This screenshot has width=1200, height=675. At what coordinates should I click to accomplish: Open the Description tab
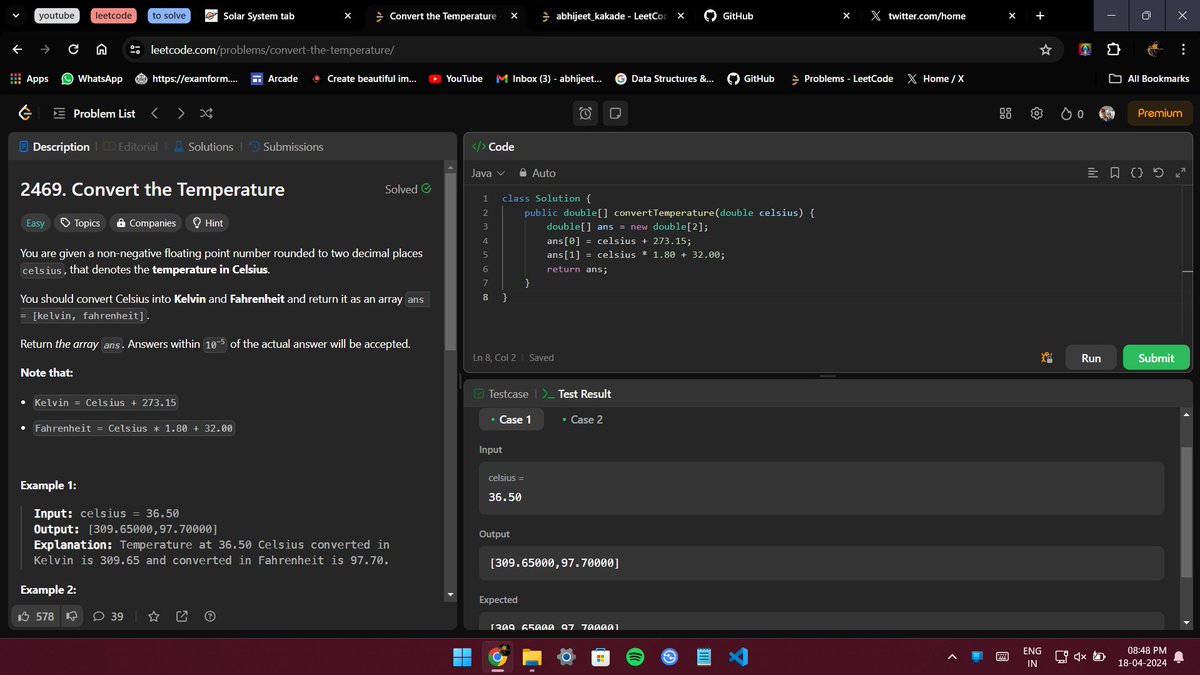click(54, 146)
